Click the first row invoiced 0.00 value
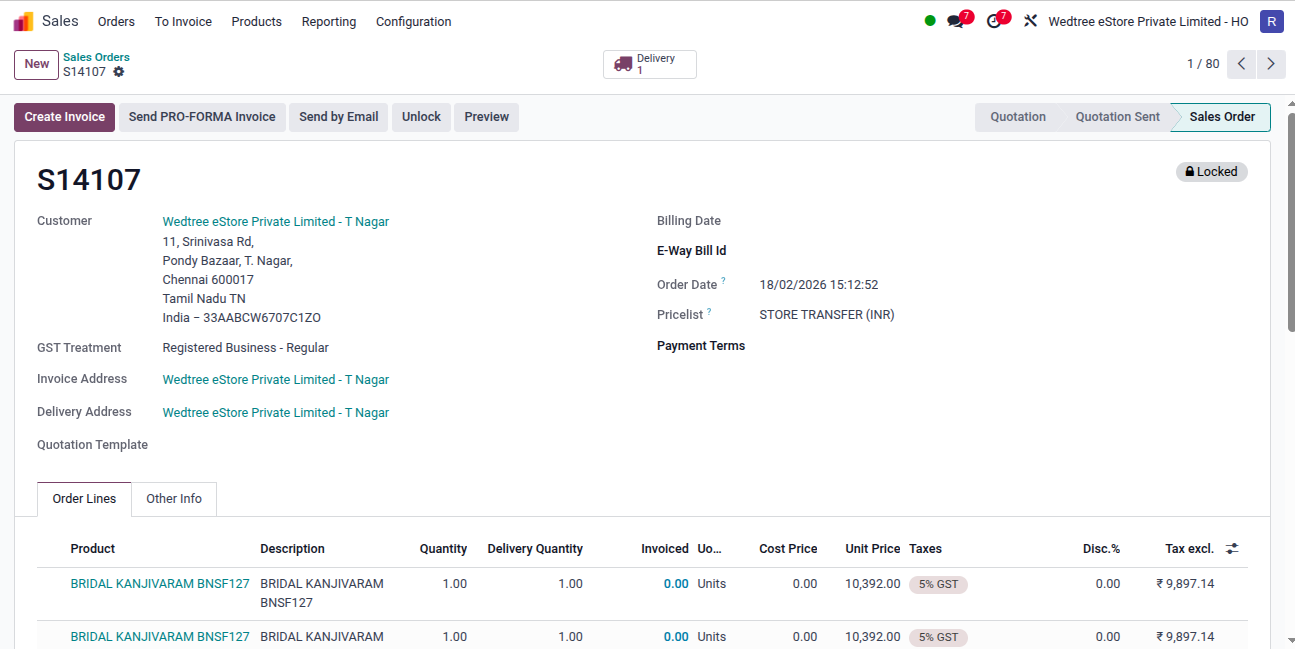The height and width of the screenshot is (649, 1295). click(676, 584)
